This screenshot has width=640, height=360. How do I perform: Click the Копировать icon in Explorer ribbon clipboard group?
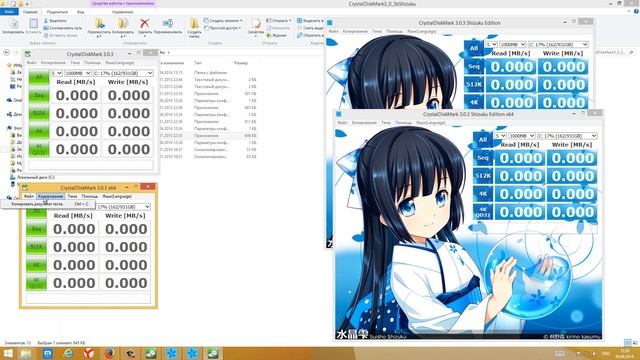point(13,24)
